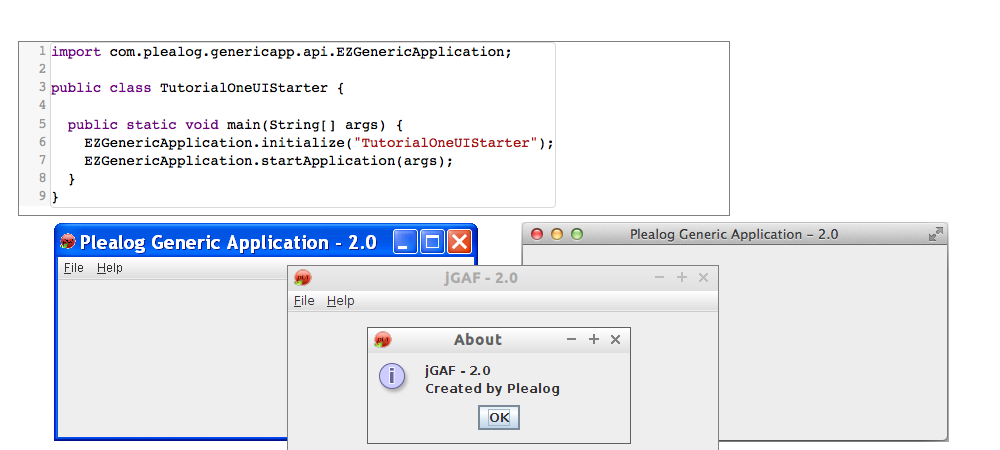Image resolution: width=1000 pixels, height=450 pixels.
Task: Click class name TutorialOneUIStarter on line 3
Action: (x=244, y=88)
